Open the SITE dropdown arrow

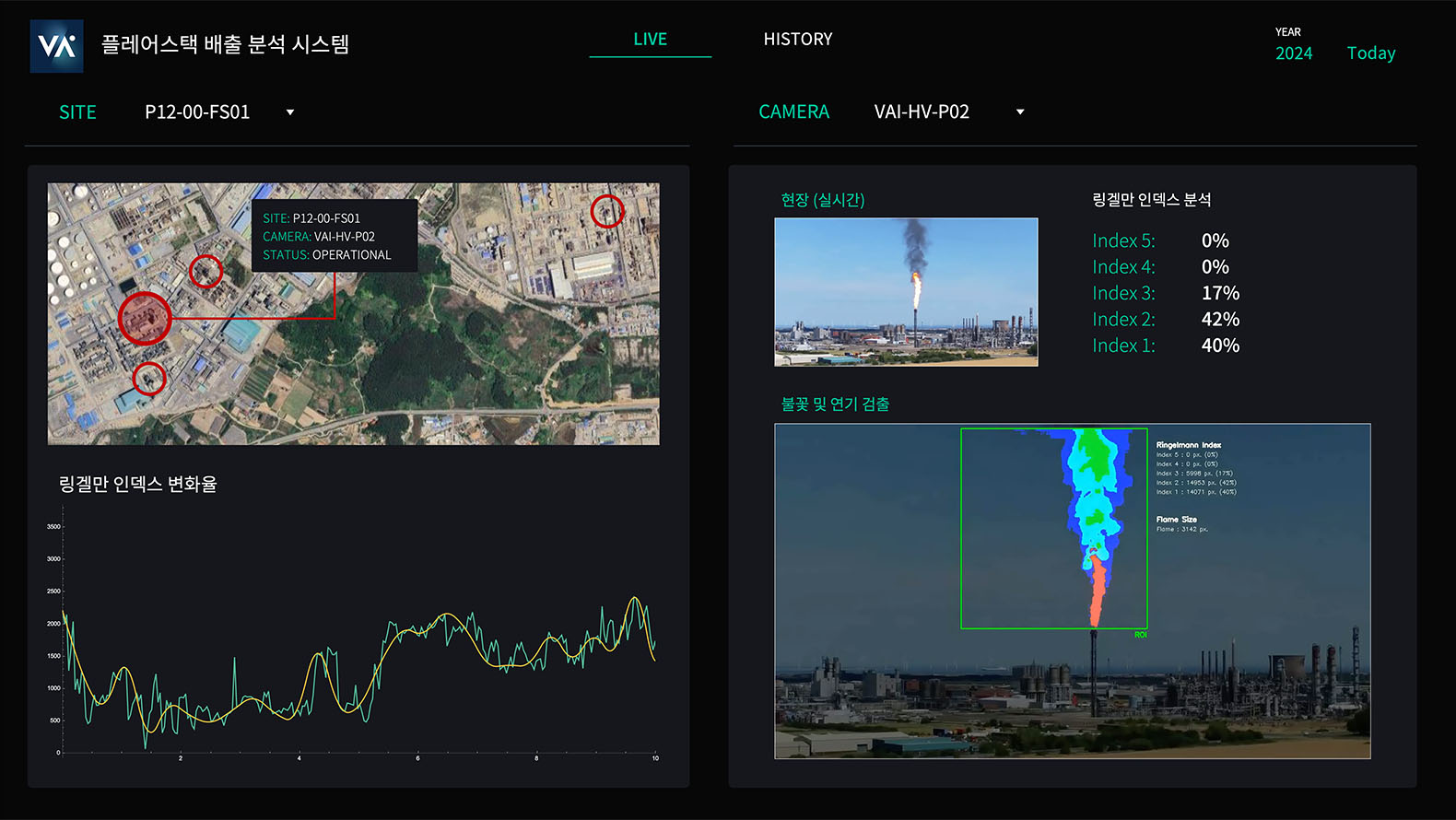pyautogui.click(x=290, y=112)
